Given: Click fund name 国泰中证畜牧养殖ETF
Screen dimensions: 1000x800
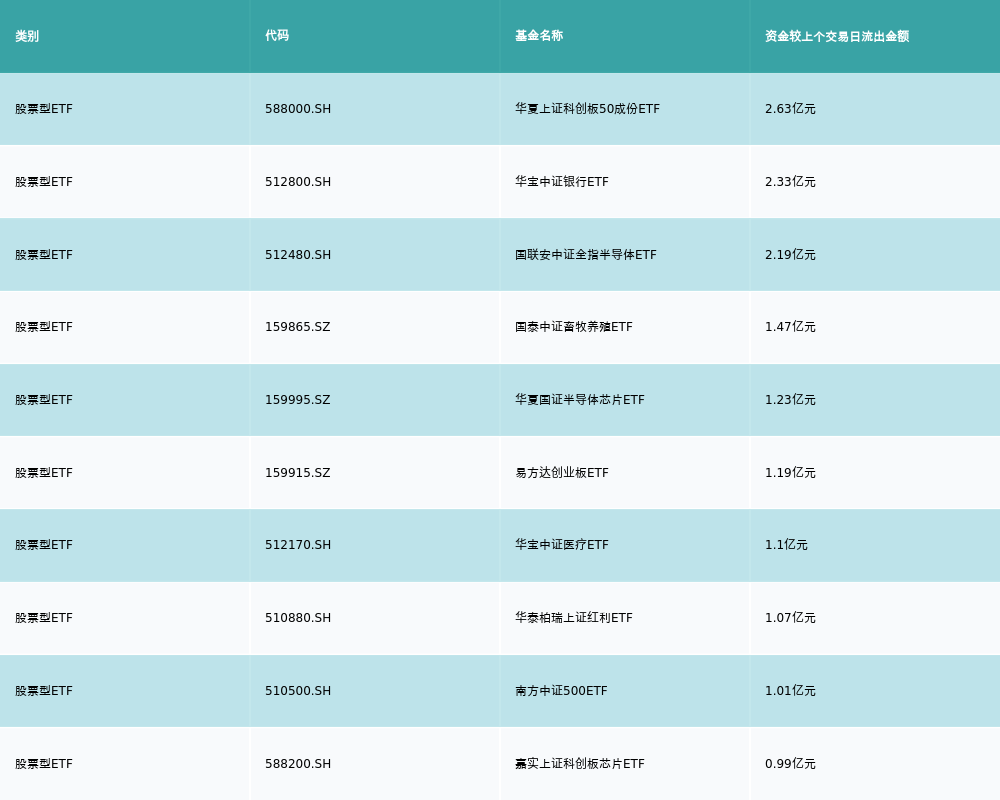Looking at the screenshot, I should [x=574, y=327].
